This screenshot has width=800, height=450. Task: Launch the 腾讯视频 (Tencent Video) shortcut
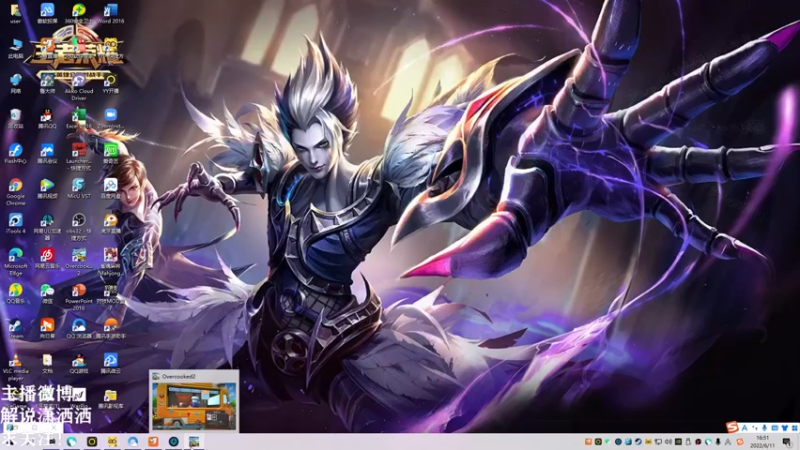point(47,188)
